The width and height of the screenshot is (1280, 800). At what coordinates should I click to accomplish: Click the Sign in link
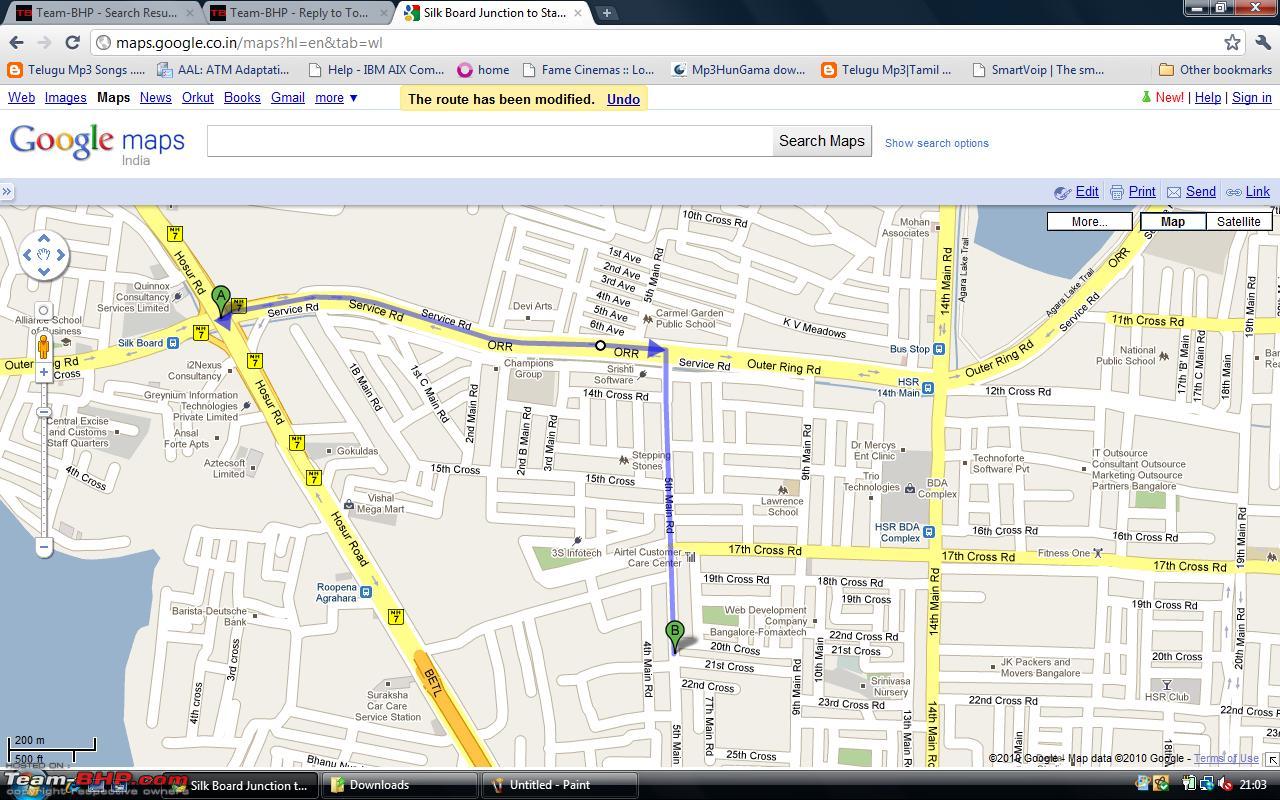[x=1252, y=97]
